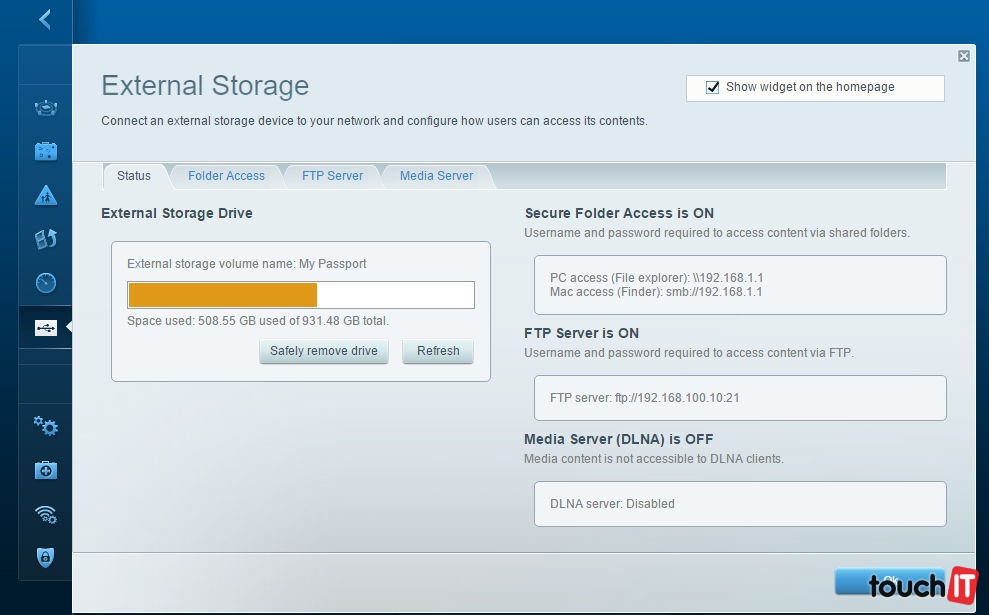Switch to the Status tab
Screen dimensions: 989x615
click(x=134, y=176)
